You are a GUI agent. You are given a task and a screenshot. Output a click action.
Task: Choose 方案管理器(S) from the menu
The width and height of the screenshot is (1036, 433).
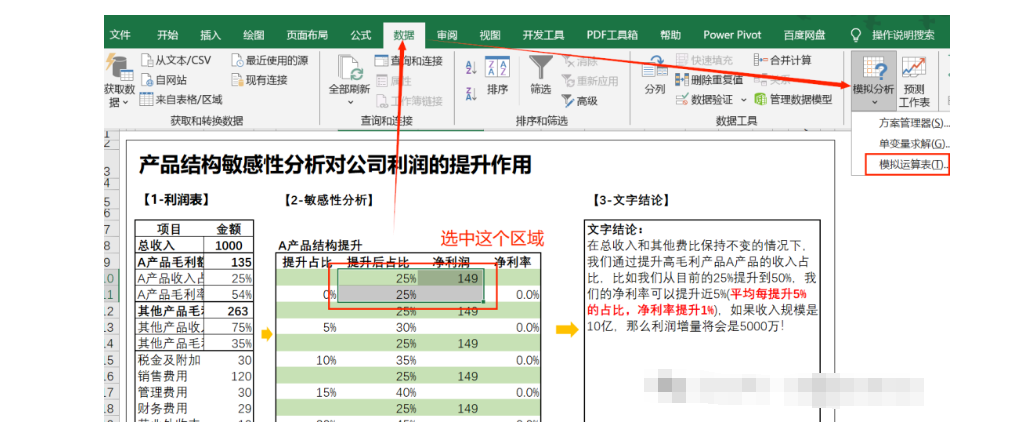(x=914, y=124)
